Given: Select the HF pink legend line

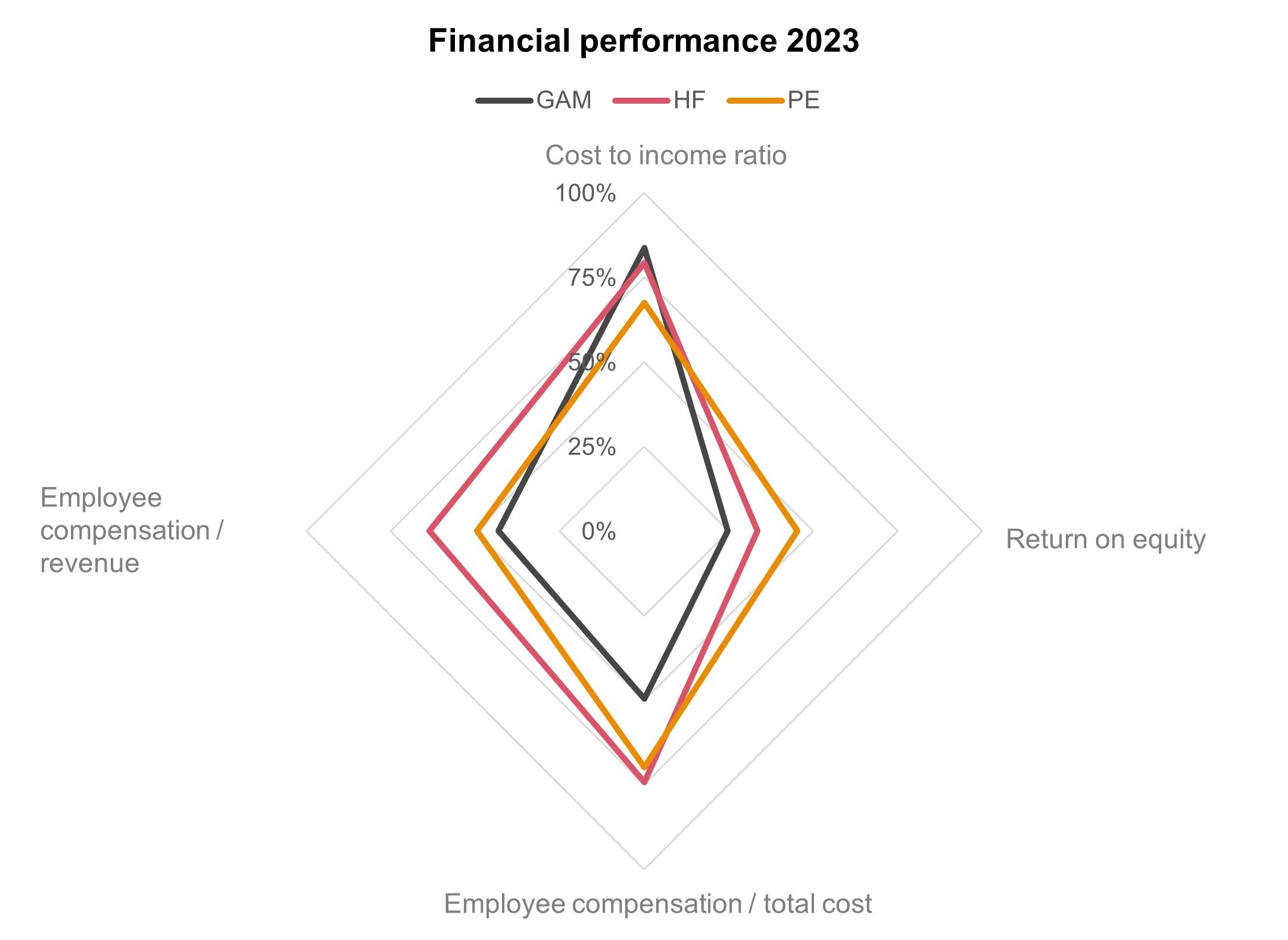Looking at the screenshot, I should (641, 101).
